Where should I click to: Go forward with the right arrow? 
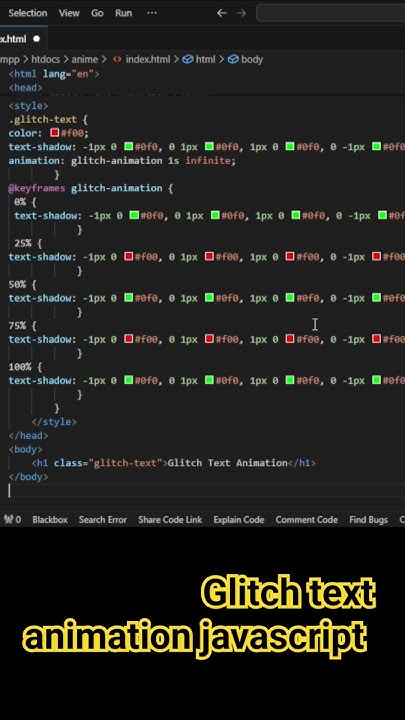(241, 13)
